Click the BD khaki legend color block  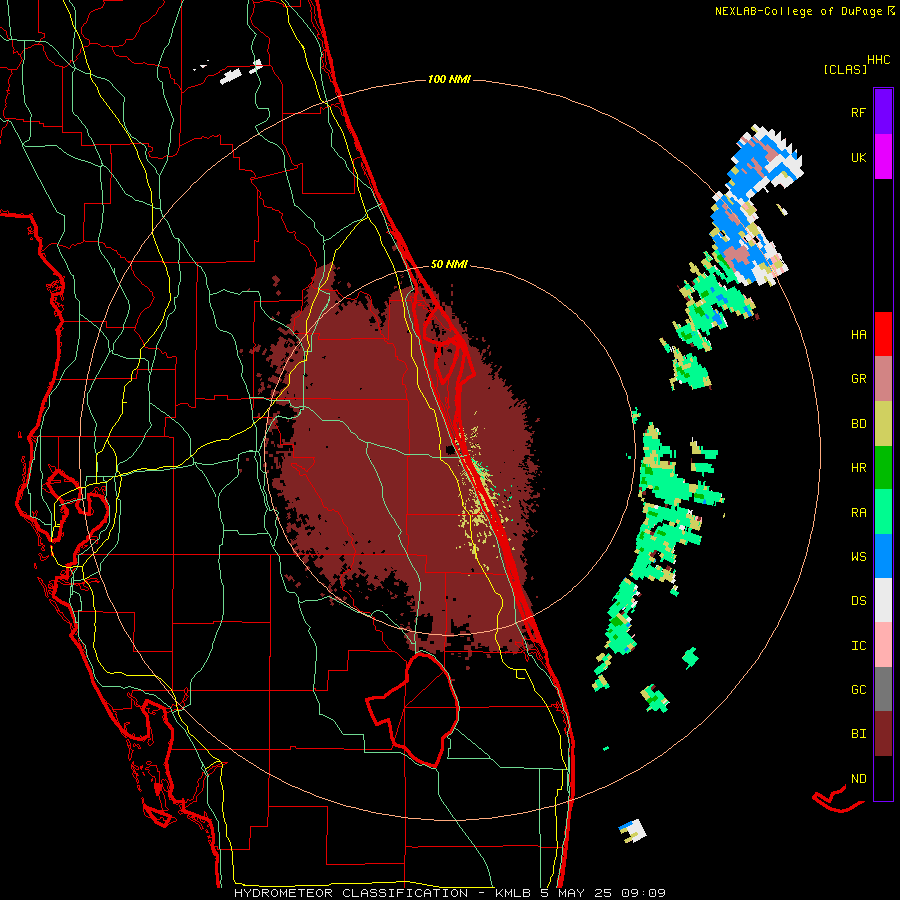[x=883, y=424]
